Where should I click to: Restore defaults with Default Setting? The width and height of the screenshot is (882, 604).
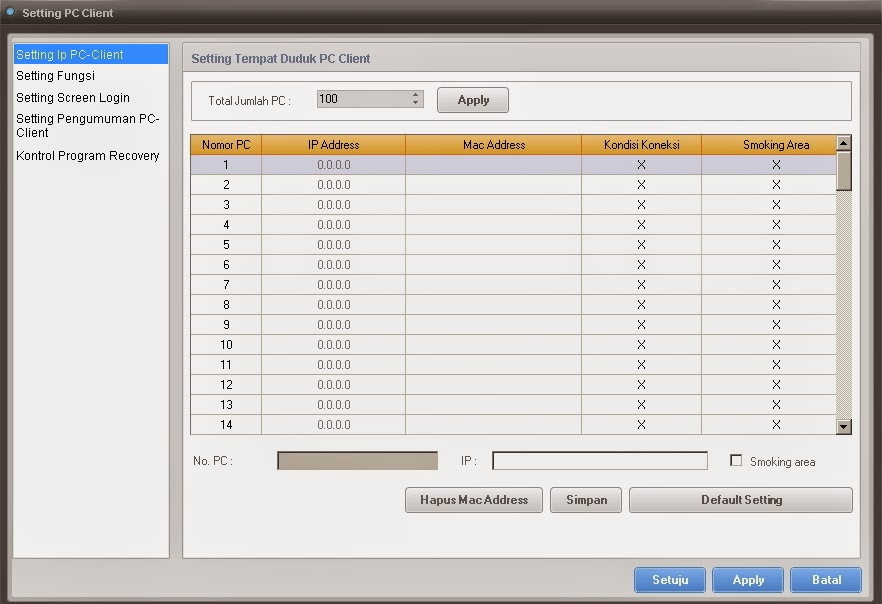[740, 500]
